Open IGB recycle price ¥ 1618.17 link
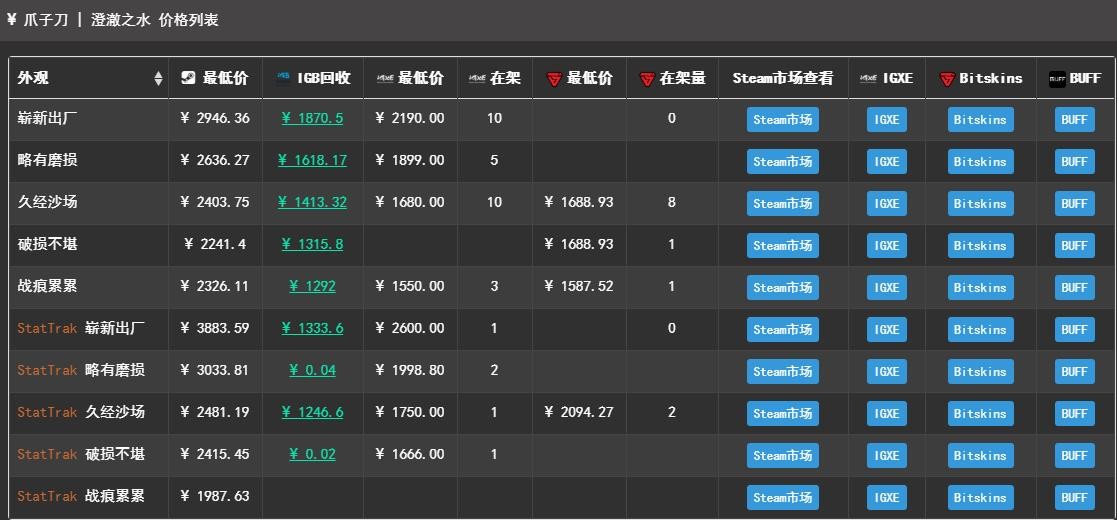 click(x=312, y=160)
